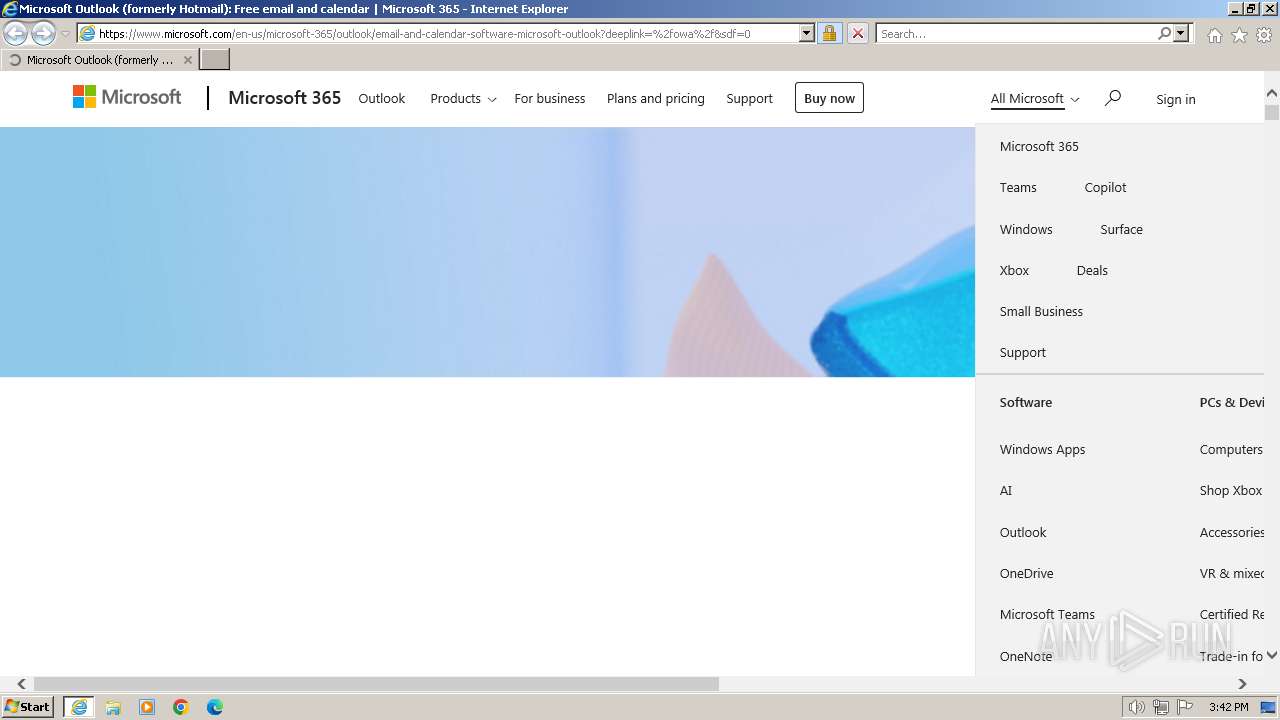Open Microsoft Teams under Software
Viewport: 1280px width, 720px height.
tap(1047, 614)
